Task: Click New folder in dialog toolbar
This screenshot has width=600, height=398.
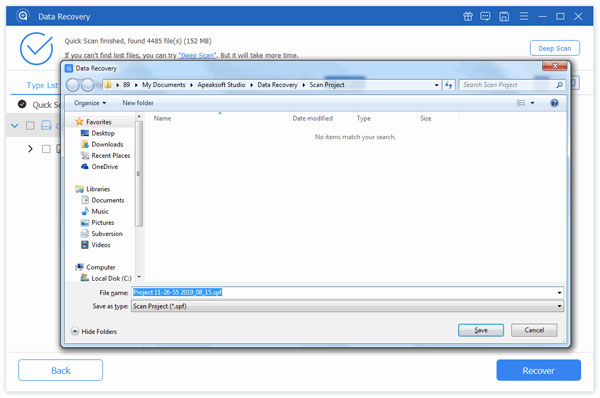Action: 138,103
